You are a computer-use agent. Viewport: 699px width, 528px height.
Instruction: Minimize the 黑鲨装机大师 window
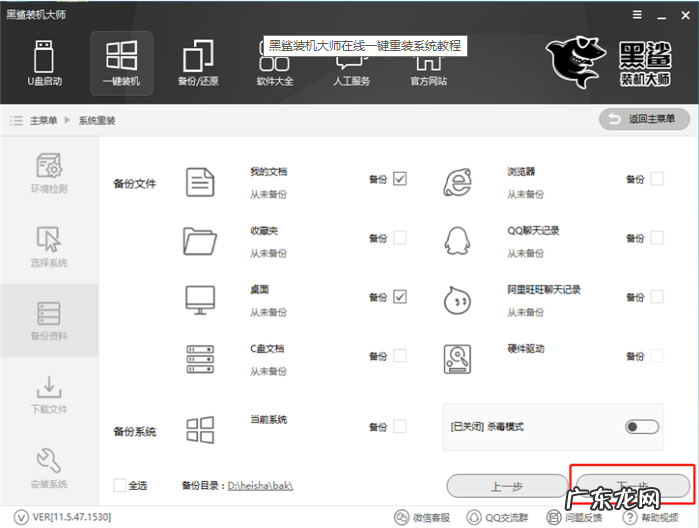pyautogui.click(x=662, y=16)
